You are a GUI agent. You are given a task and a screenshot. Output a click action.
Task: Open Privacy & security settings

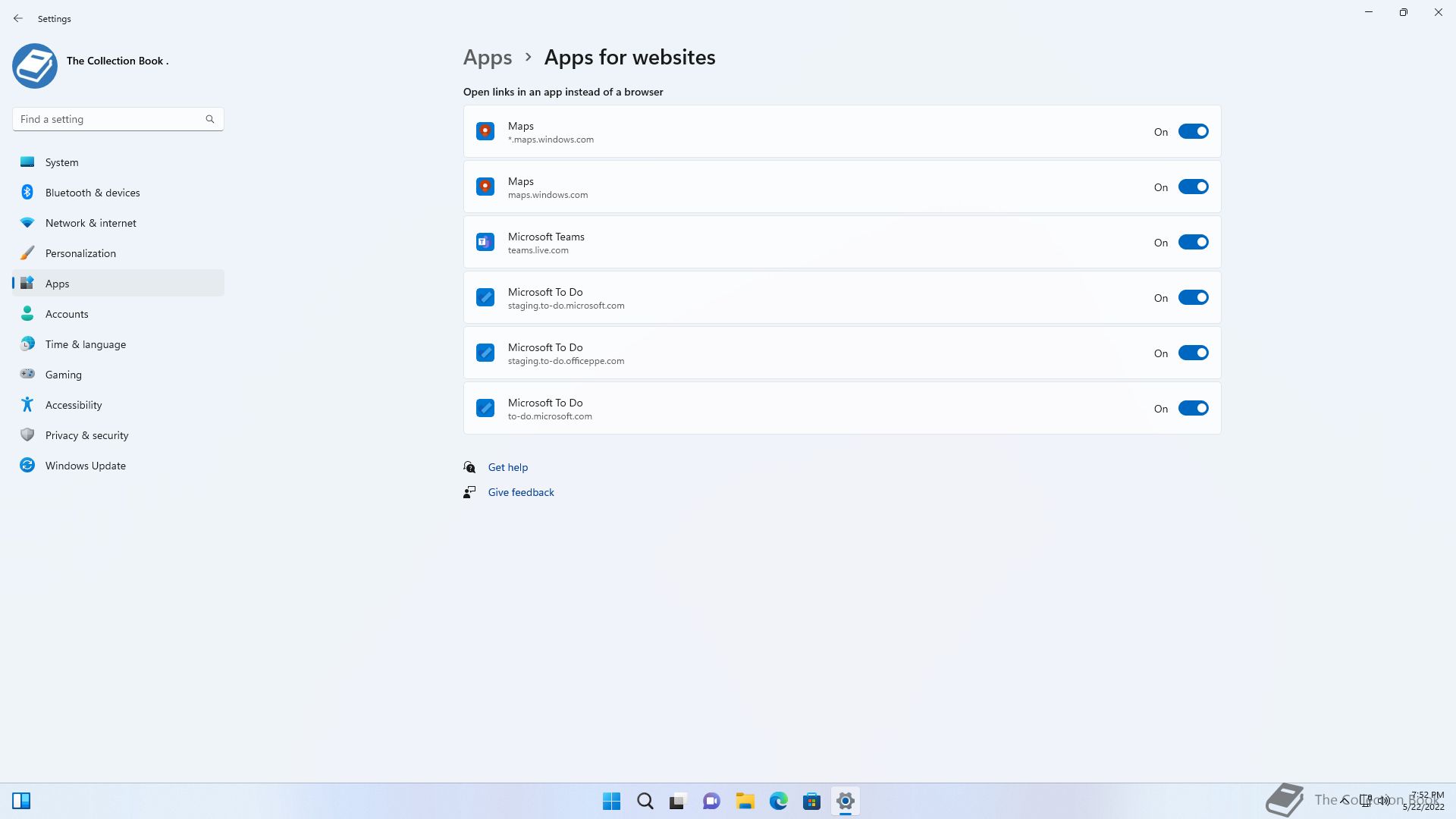pyautogui.click(x=118, y=435)
